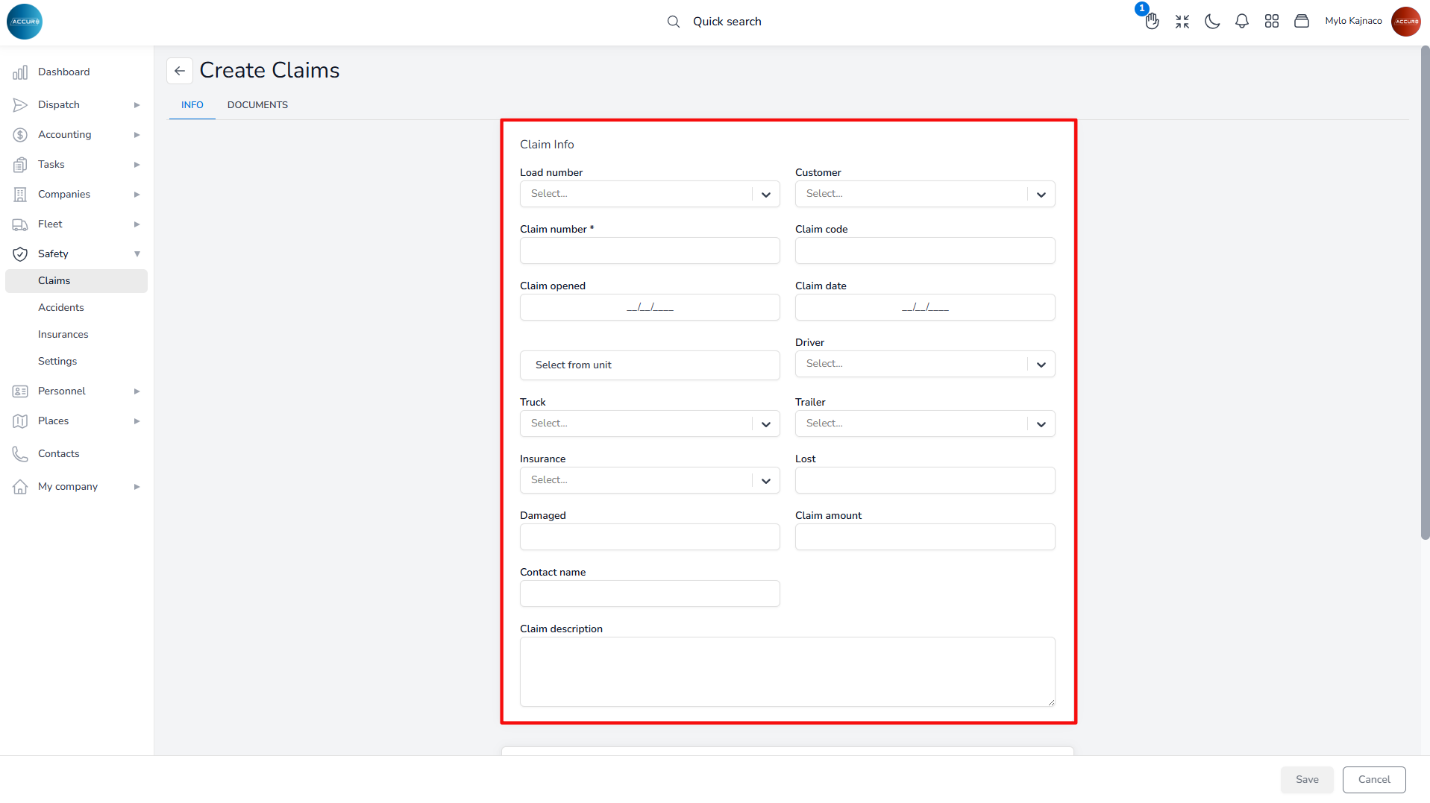Click the Claim description text area
The width and height of the screenshot is (1430, 803).
click(x=787, y=672)
